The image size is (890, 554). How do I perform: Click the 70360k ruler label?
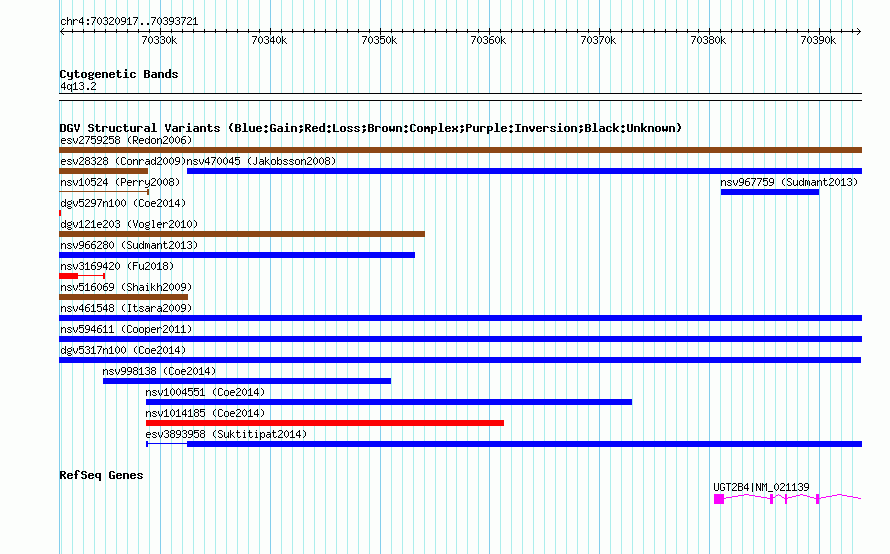tap(489, 40)
